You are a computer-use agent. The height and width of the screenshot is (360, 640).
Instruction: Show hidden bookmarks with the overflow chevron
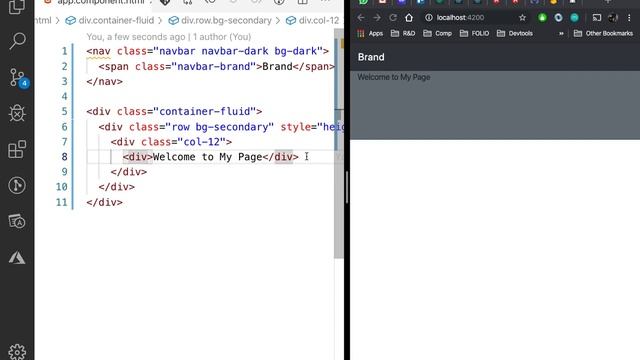(561, 33)
